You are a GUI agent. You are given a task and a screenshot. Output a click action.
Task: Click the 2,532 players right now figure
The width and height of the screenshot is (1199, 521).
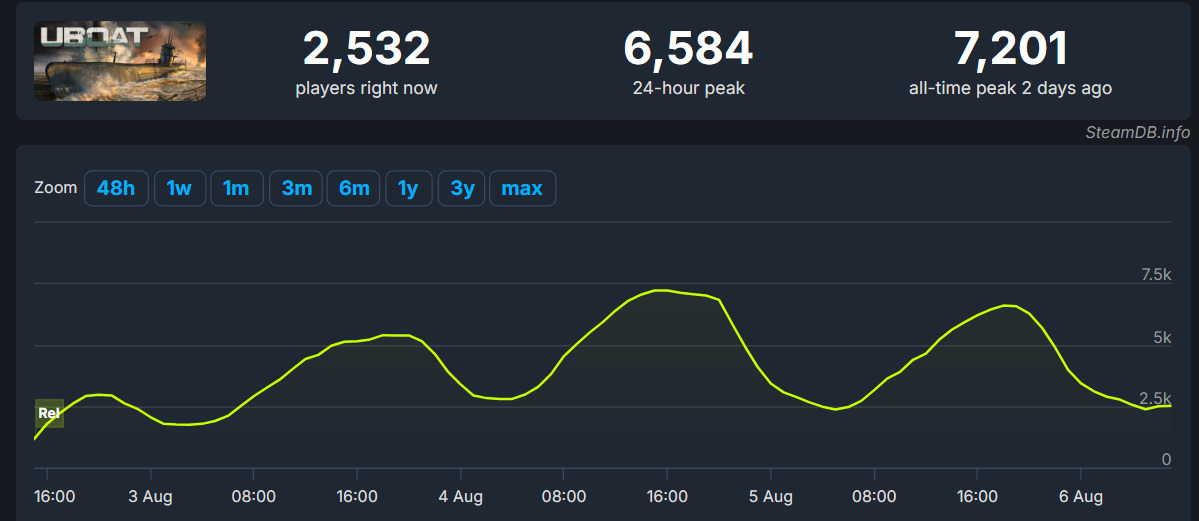tap(366, 48)
